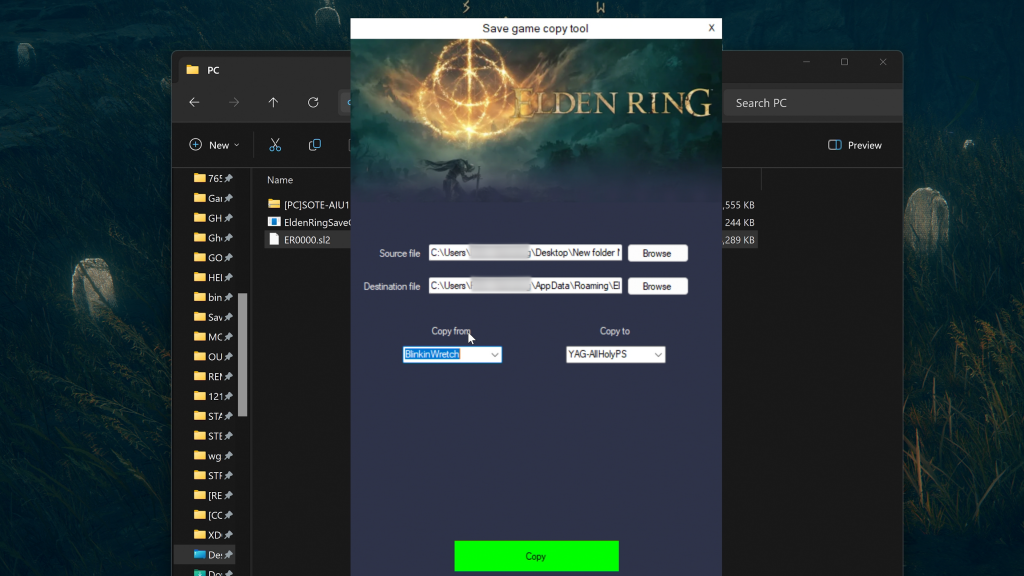
Task: Navigate up one folder level
Action: tap(273, 103)
